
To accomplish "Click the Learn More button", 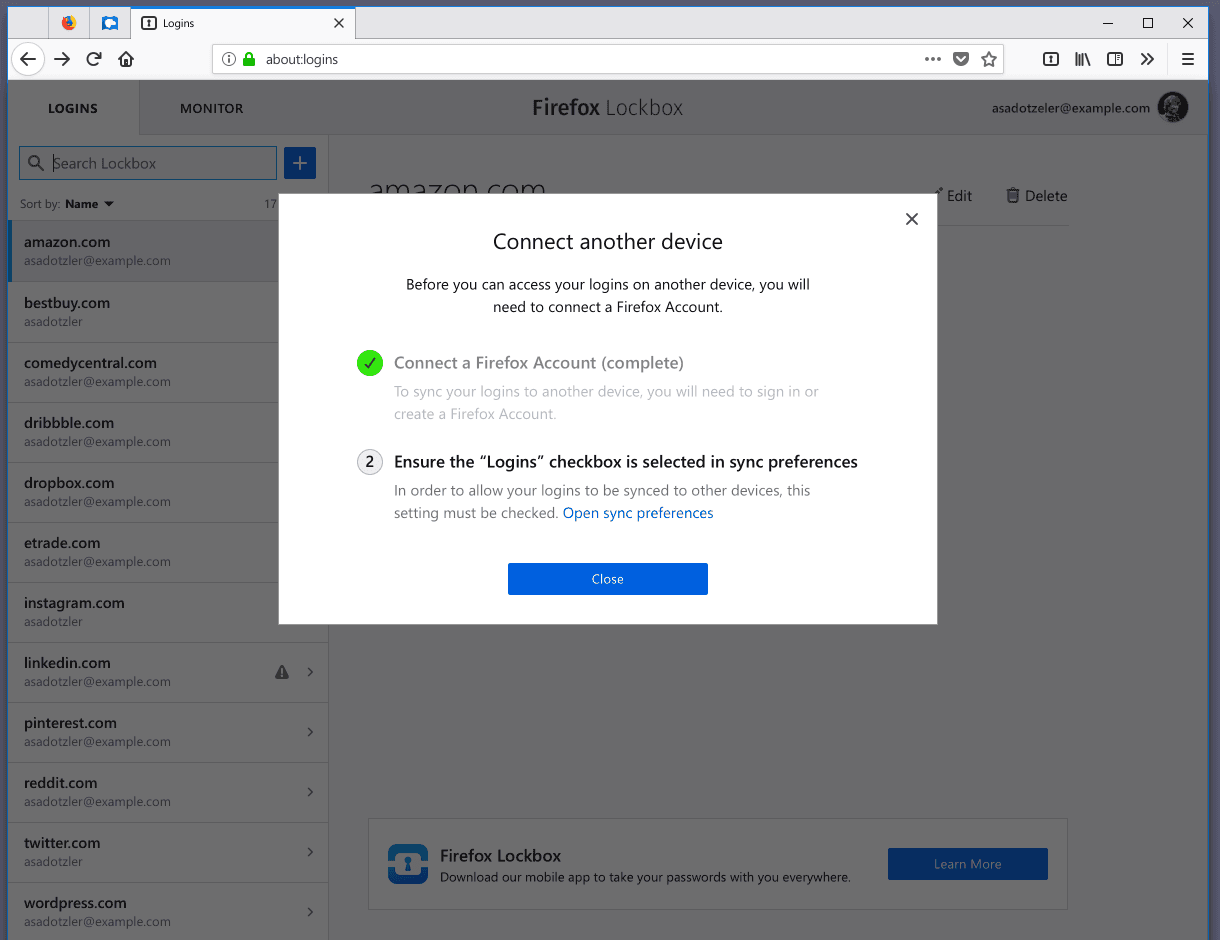I will click(967, 863).
